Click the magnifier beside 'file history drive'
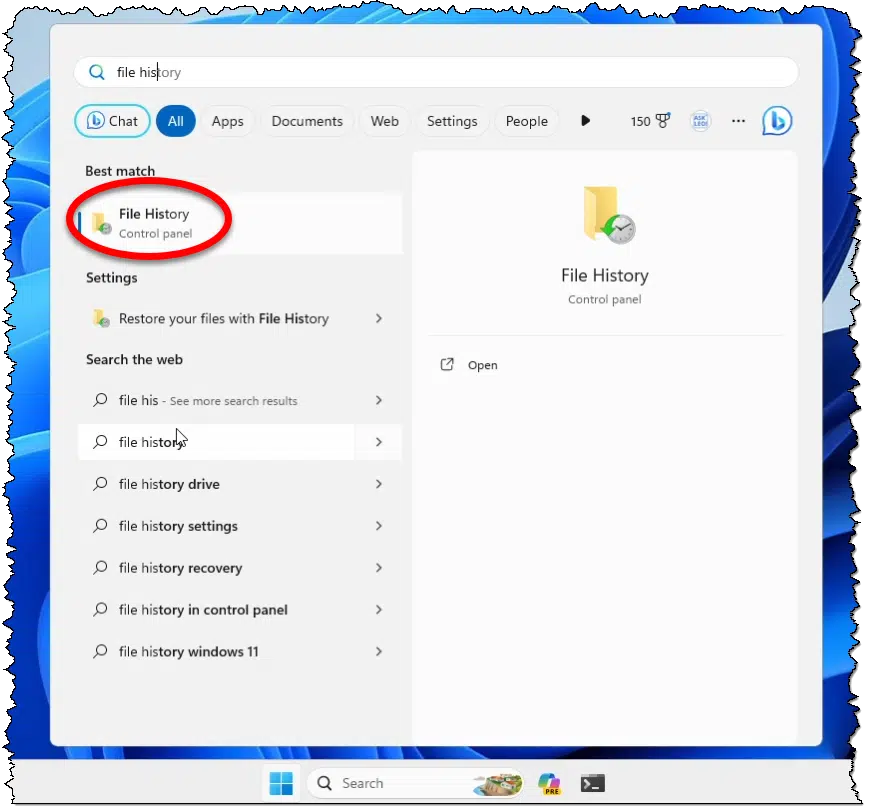 100,484
